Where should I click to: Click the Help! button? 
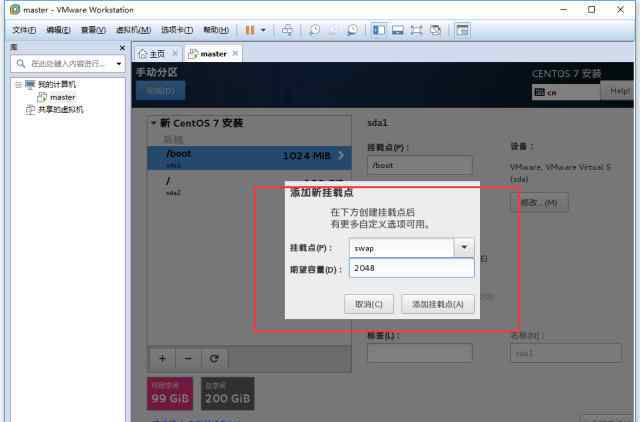[618, 91]
